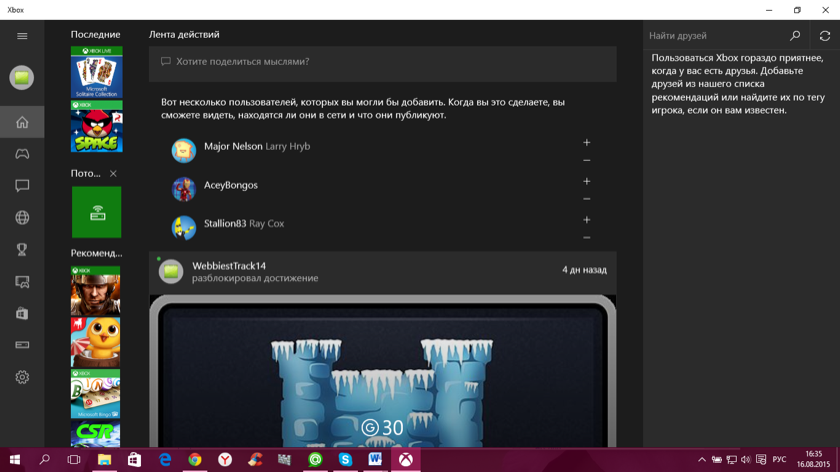Open Skype from the Windows taskbar
Screen dimensions: 840x472
(345, 460)
